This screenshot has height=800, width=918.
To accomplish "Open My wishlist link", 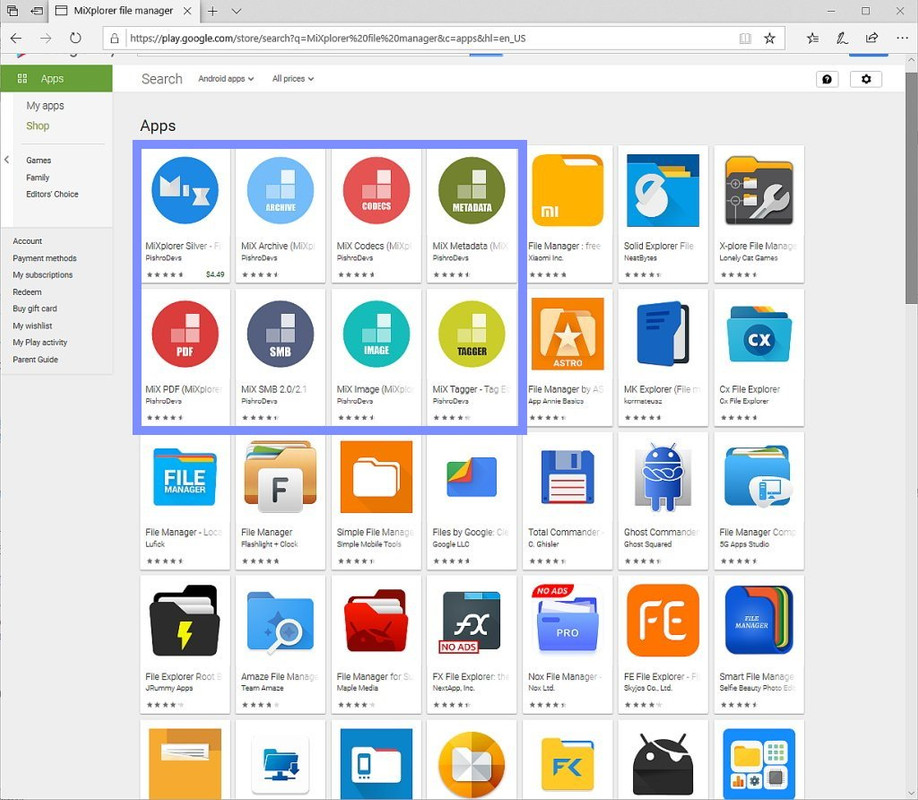I will coord(32,326).
